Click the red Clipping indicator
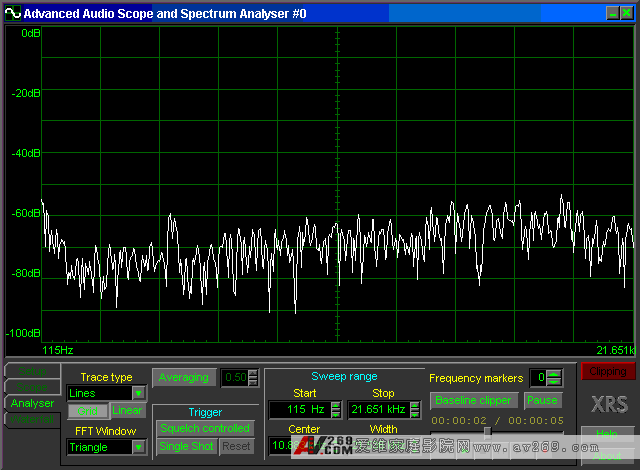The image size is (640, 470). (x=608, y=371)
